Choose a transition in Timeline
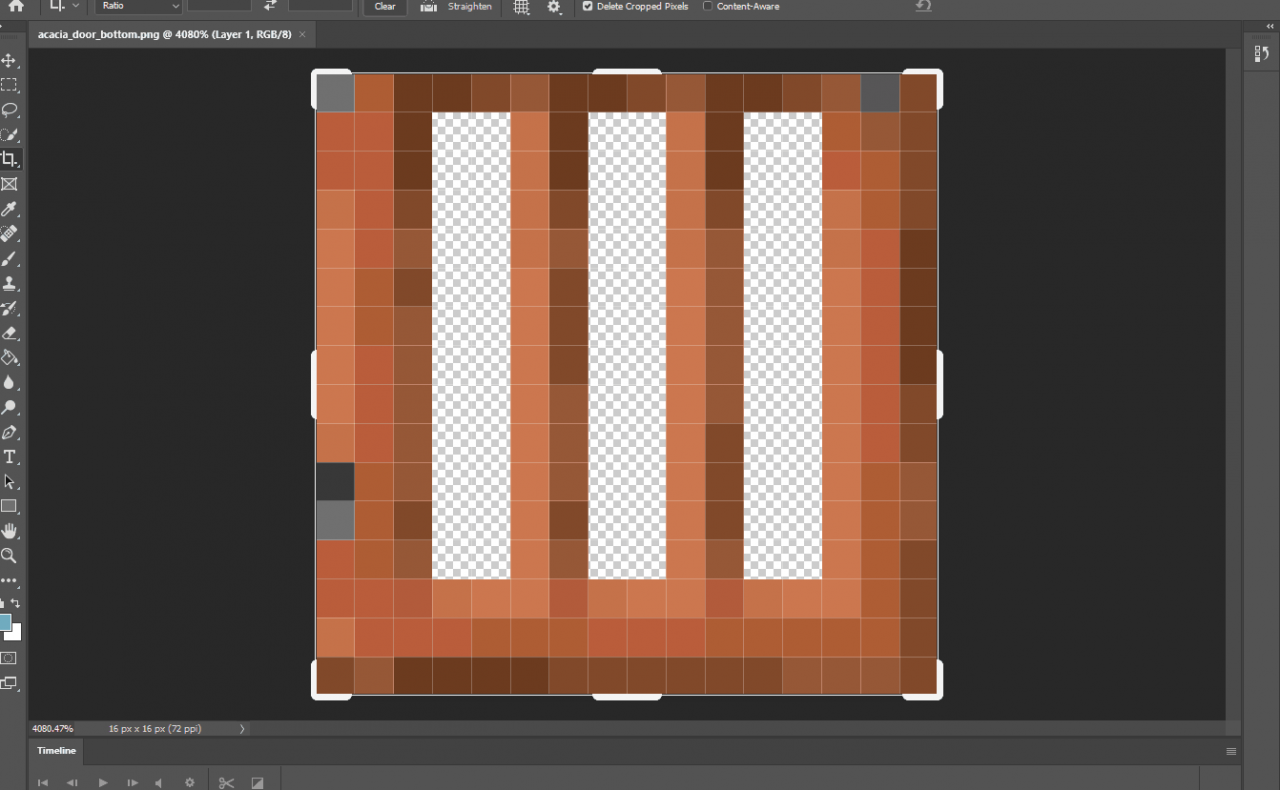The height and width of the screenshot is (790, 1280). coord(257,783)
